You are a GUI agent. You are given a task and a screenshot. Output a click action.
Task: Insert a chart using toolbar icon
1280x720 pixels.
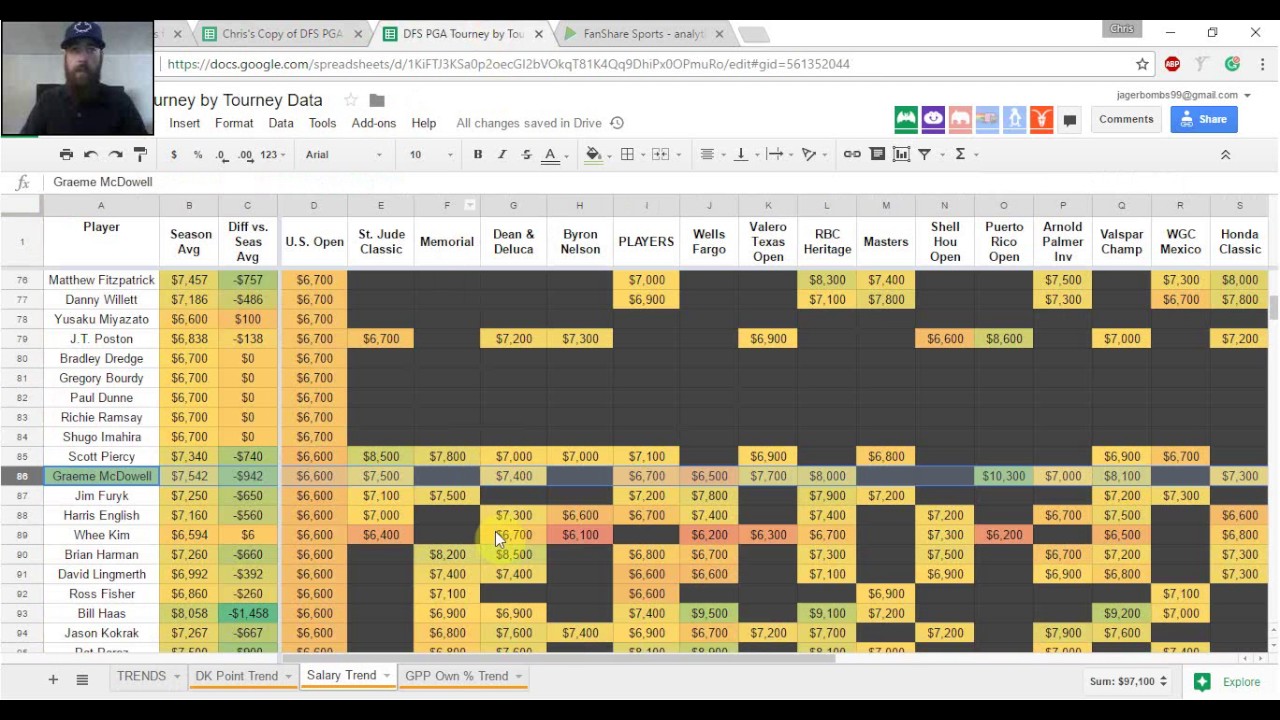click(x=901, y=154)
